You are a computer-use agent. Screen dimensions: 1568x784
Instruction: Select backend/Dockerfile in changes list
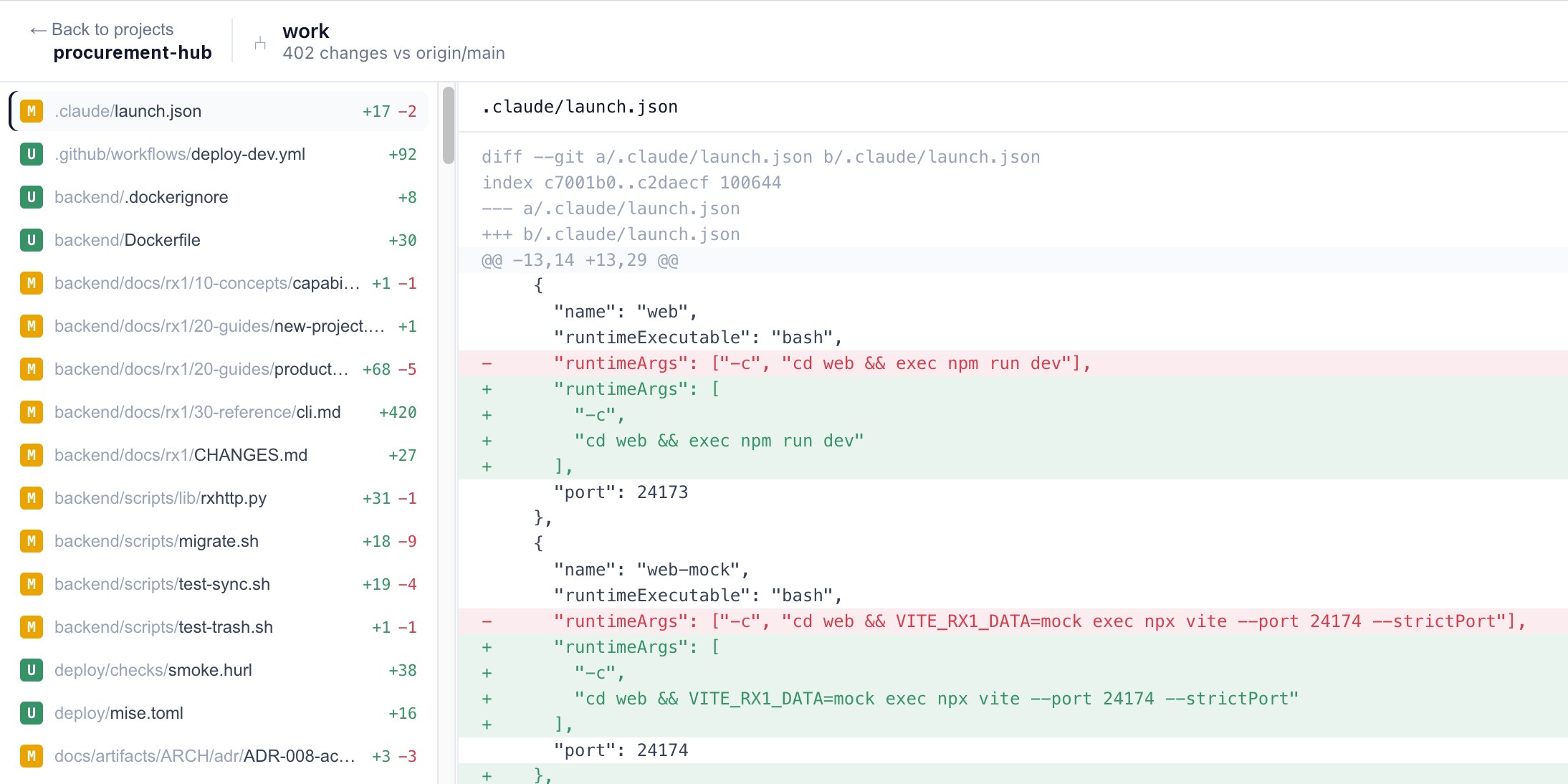219,240
